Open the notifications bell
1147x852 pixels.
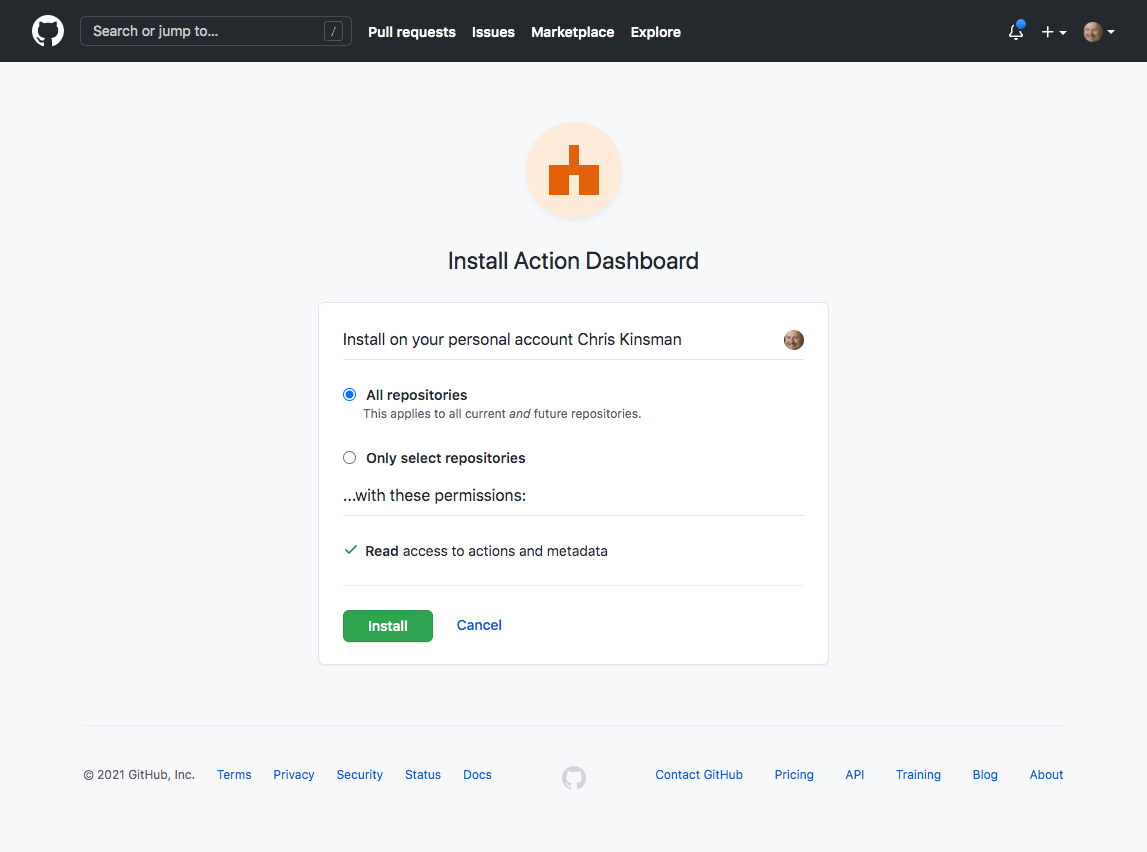[x=1016, y=31]
